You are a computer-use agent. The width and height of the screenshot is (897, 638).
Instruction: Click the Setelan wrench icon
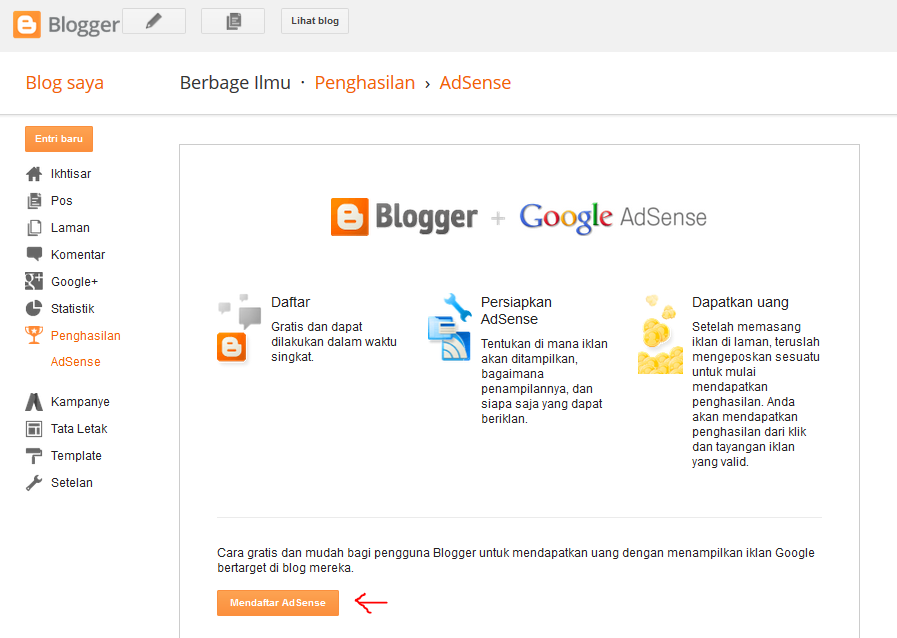(34, 483)
